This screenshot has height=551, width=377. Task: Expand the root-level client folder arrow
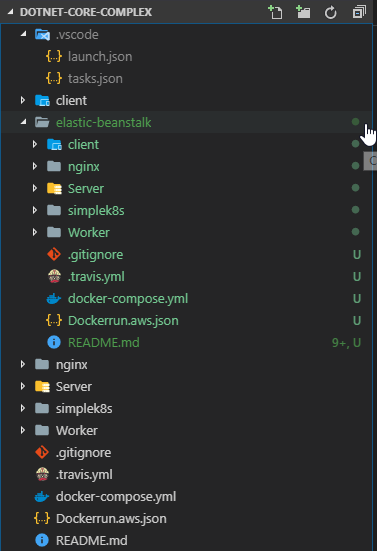pos(23,100)
